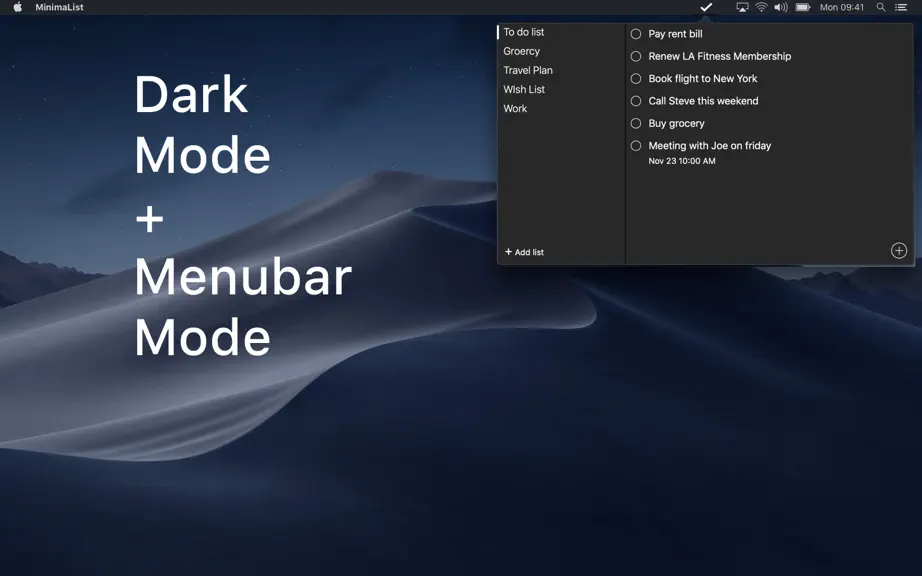Open the Notification Center icon
The width and height of the screenshot is (922, 576).
pyautogui.click(x=901, y=7)
